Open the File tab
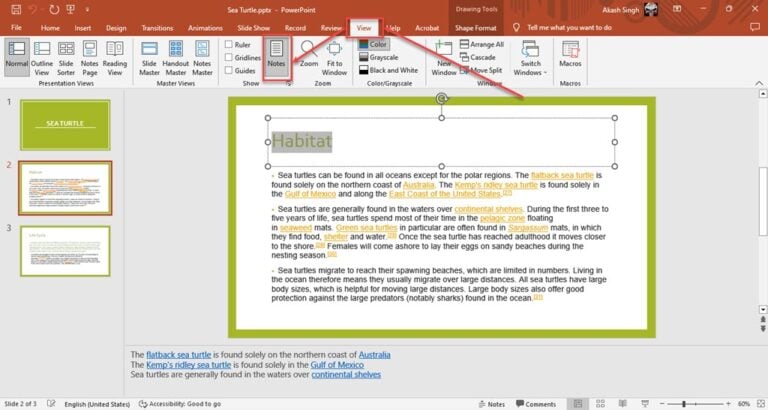 16,28
